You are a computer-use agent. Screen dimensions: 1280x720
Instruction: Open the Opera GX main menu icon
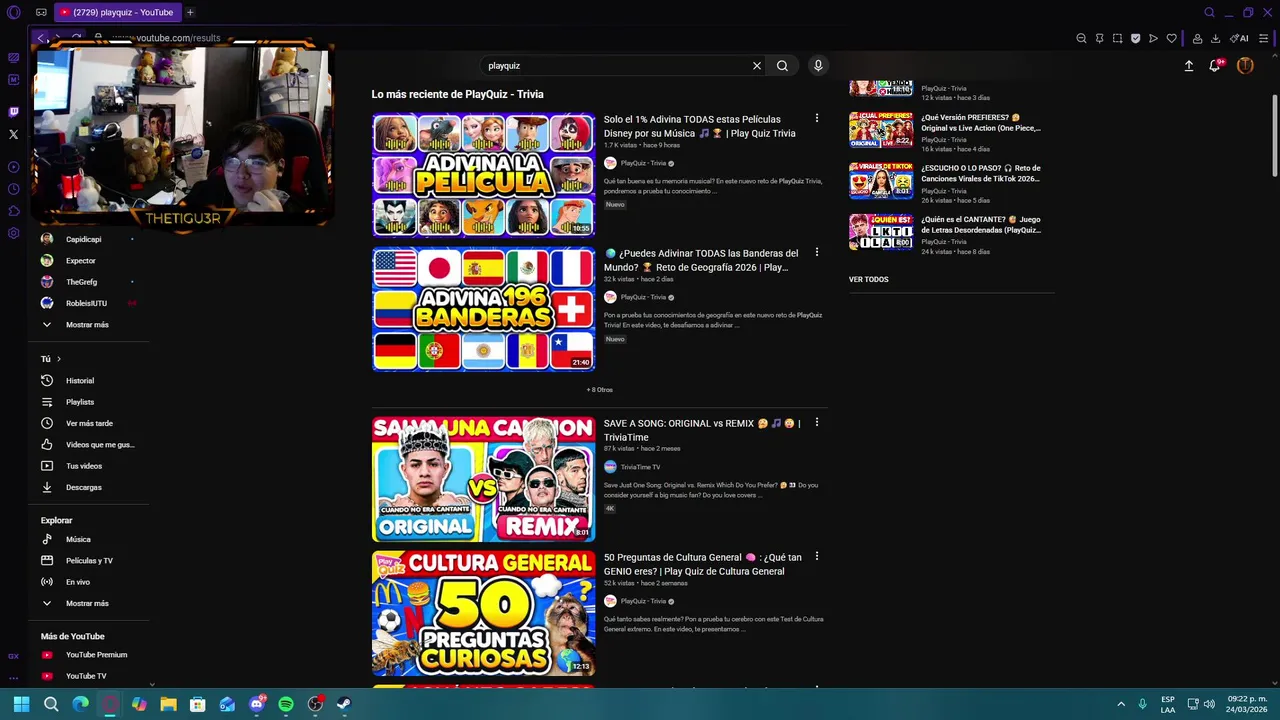[x=13, y=12]
